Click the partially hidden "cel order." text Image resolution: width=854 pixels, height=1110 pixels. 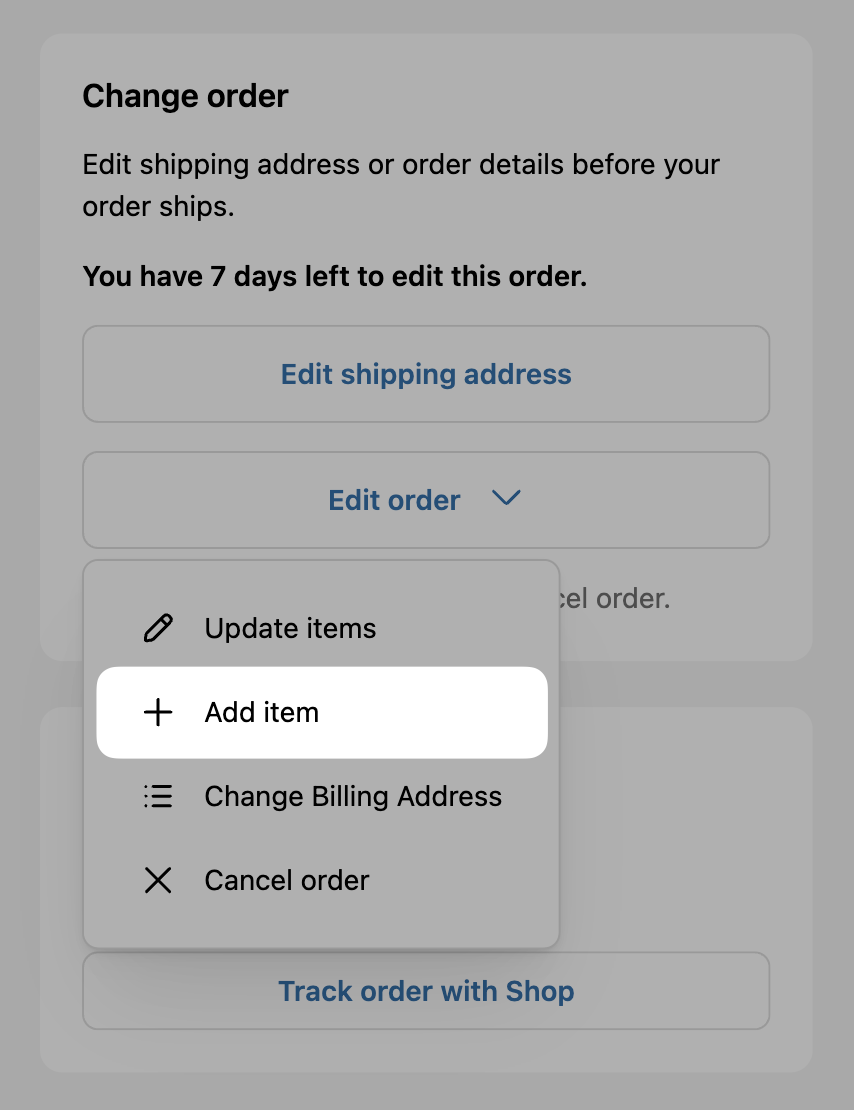(615, 599)
